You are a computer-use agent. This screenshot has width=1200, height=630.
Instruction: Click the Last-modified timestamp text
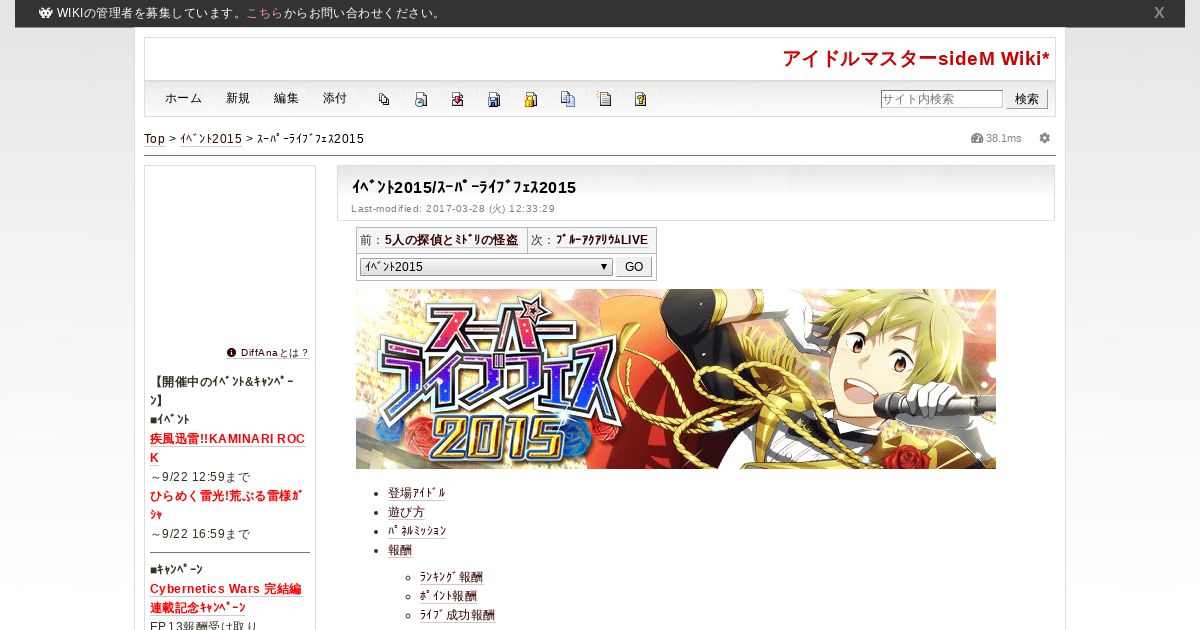453,209
